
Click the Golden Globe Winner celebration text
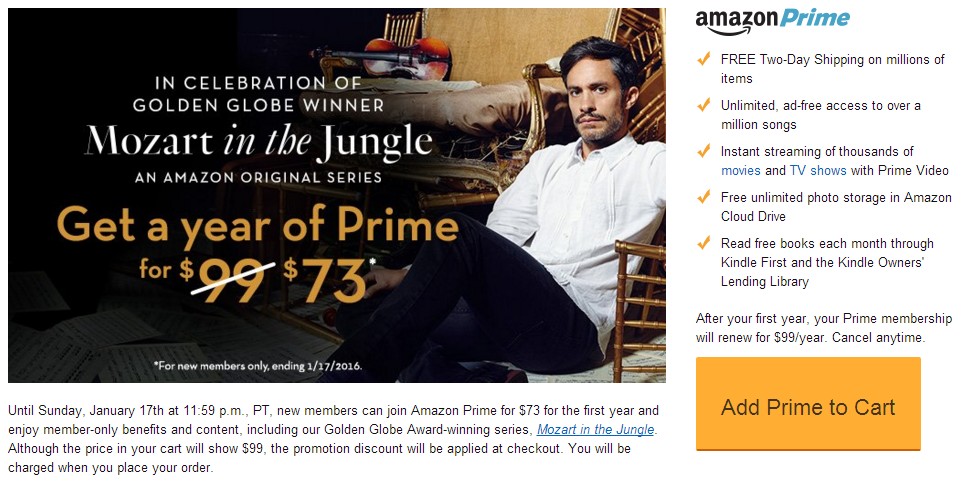pyautogui.click(x=258, y=94)
